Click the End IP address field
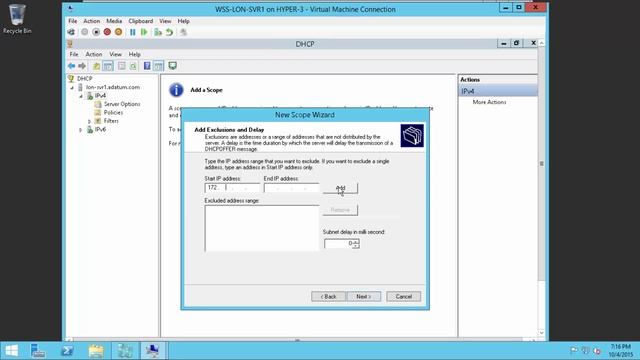Viewport: 640px width, 360px height. coord(291,188)
